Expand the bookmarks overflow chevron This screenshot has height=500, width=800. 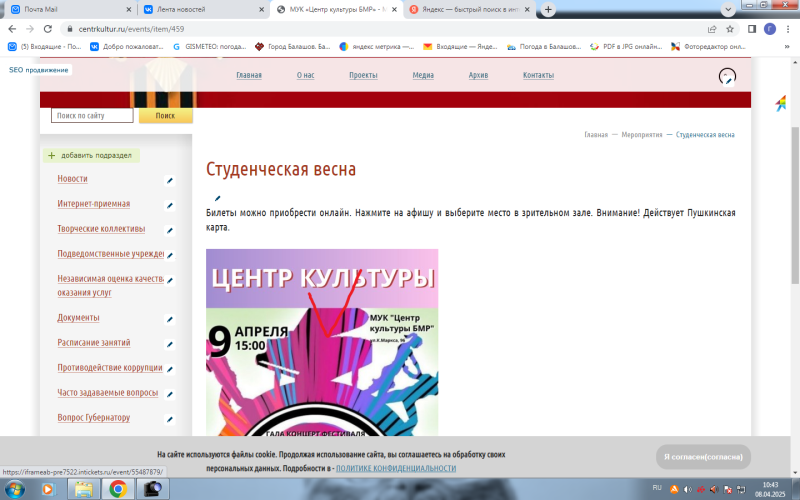787,46
